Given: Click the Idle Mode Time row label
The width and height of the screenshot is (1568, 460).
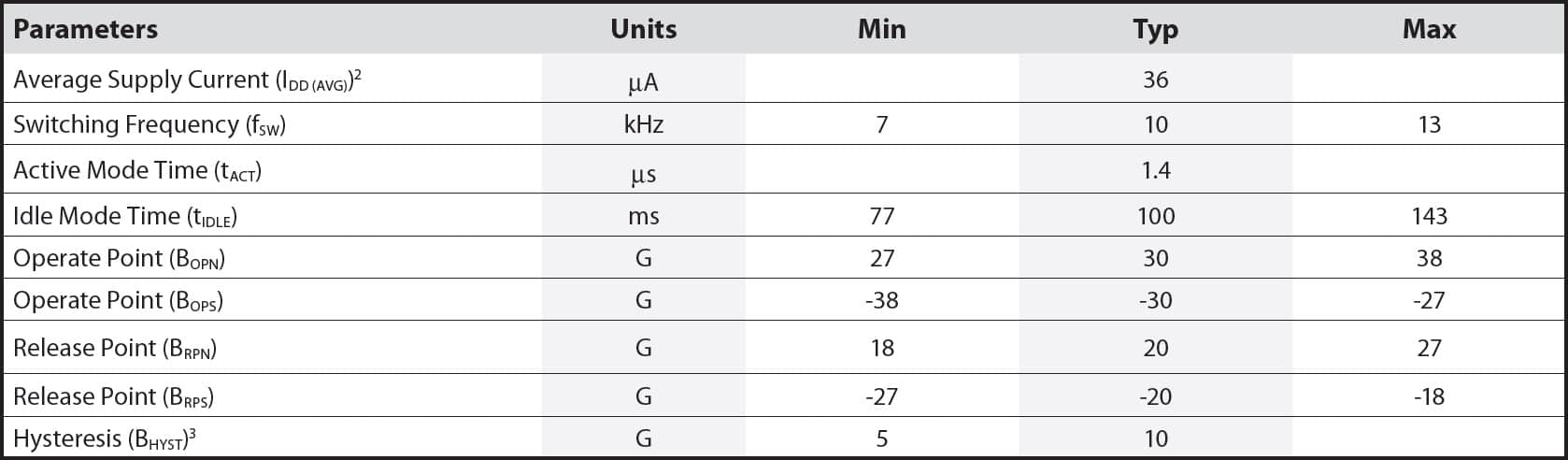Looking at the screenshot, I should click(x=125, y=216).
